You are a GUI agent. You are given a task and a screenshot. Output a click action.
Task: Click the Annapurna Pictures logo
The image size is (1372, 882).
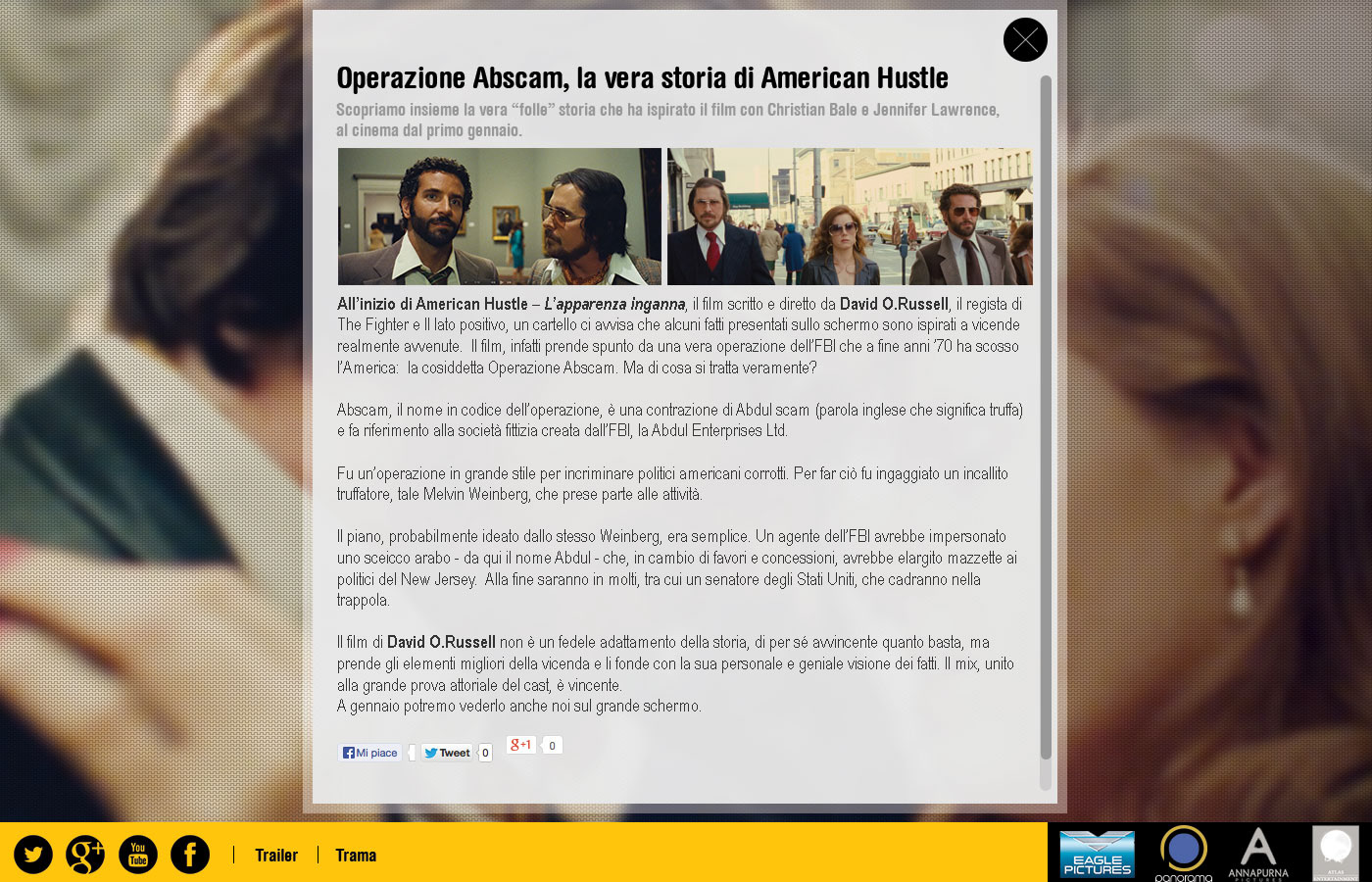[1258, 855]
